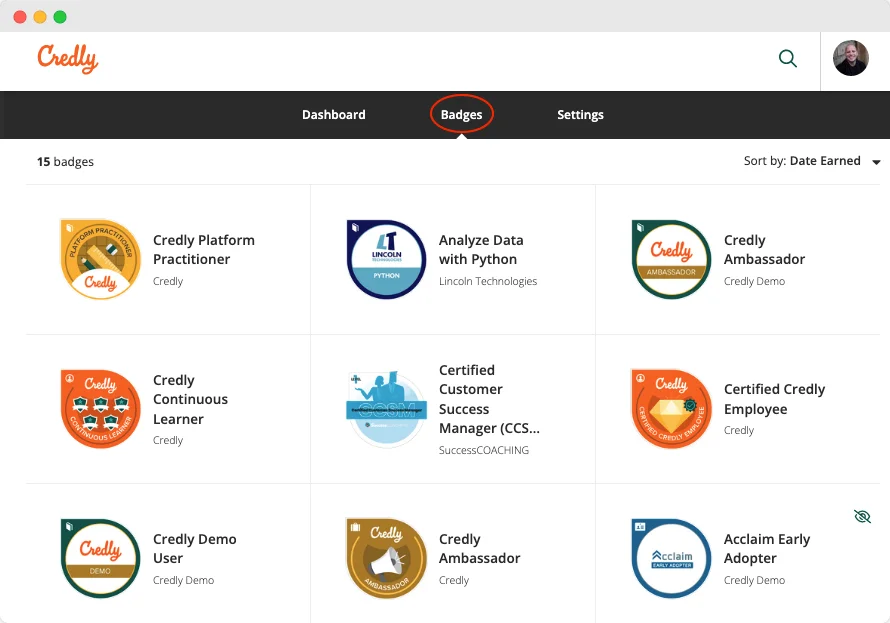Click Certified Customer Success Manager title

489,399
